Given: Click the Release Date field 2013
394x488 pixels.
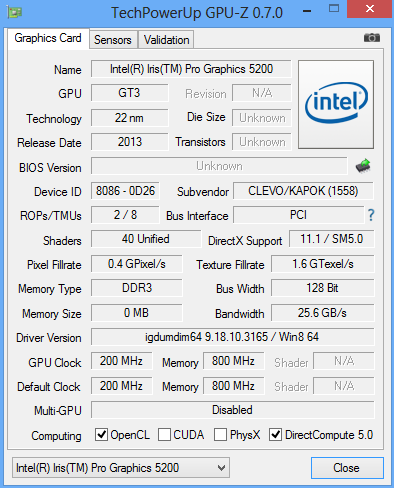Looking at the screenshot, I should 129,142.
